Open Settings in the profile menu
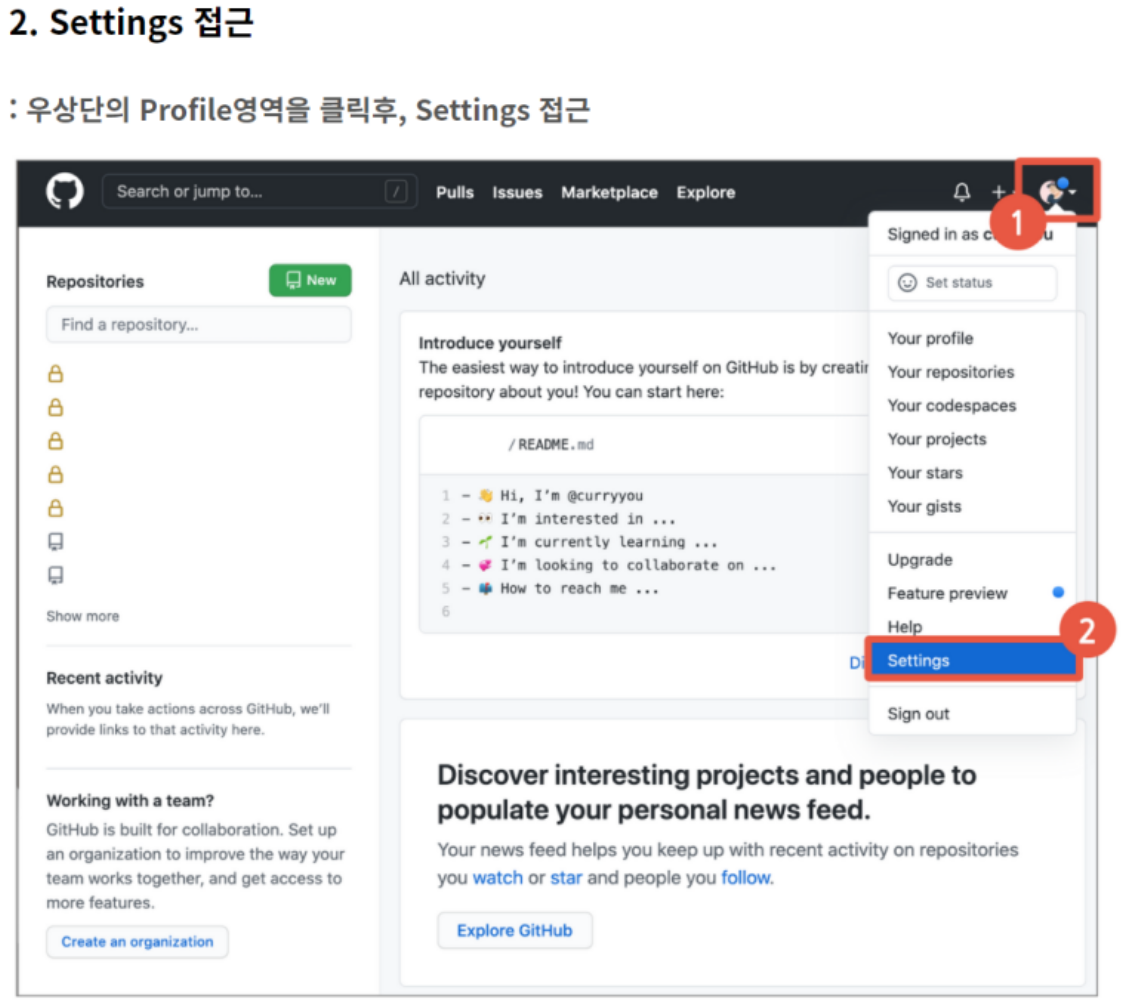This screenshot has width=1128, height=1008. [973, 660]
